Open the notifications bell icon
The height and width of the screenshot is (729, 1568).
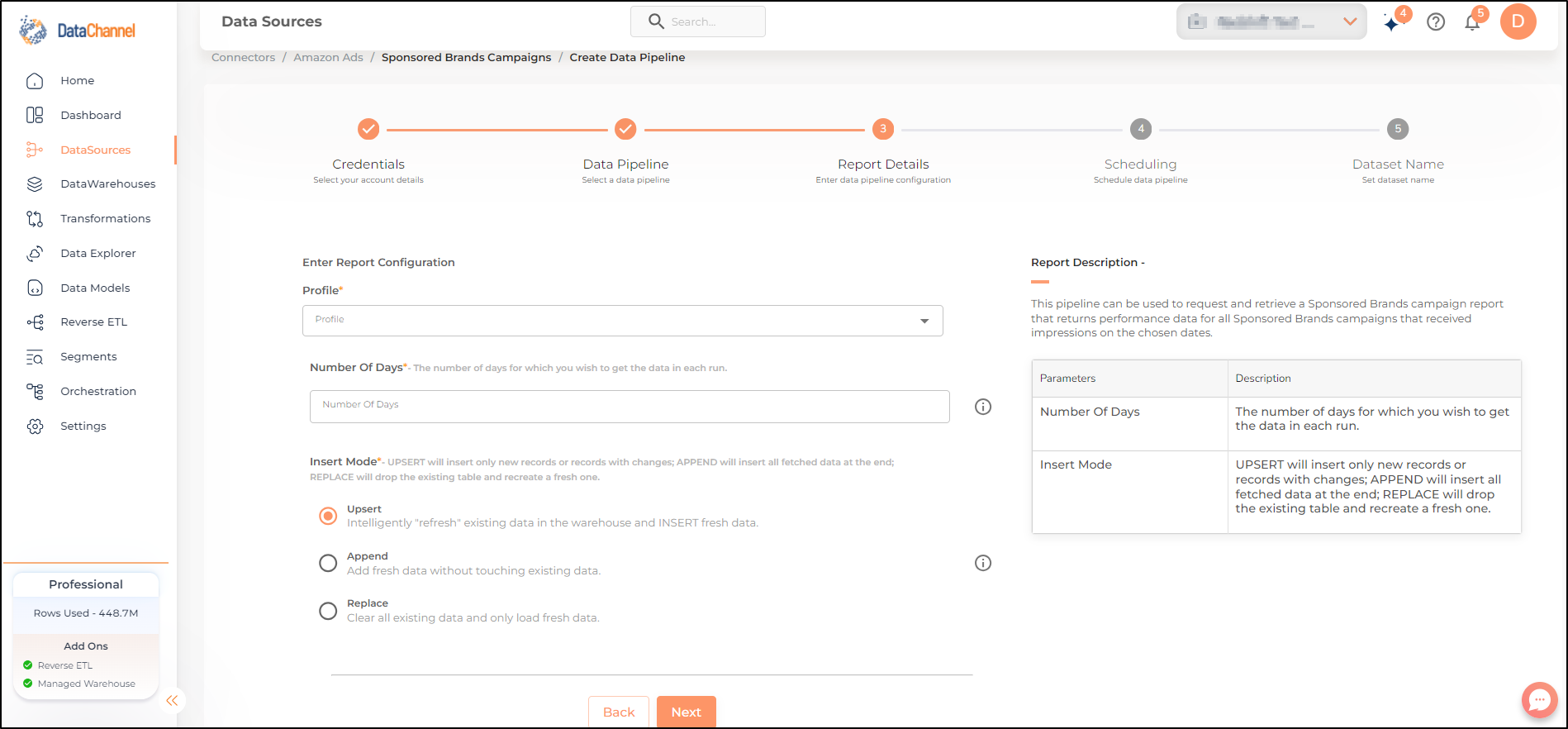[x=1472, y=22]
